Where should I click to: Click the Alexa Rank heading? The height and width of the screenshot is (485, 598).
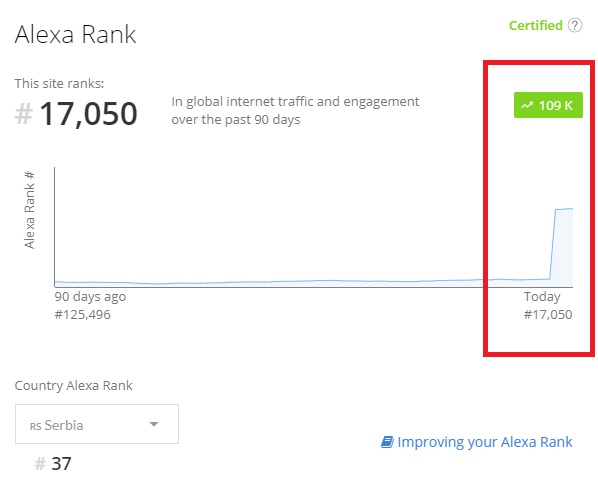tap(75, 34)
